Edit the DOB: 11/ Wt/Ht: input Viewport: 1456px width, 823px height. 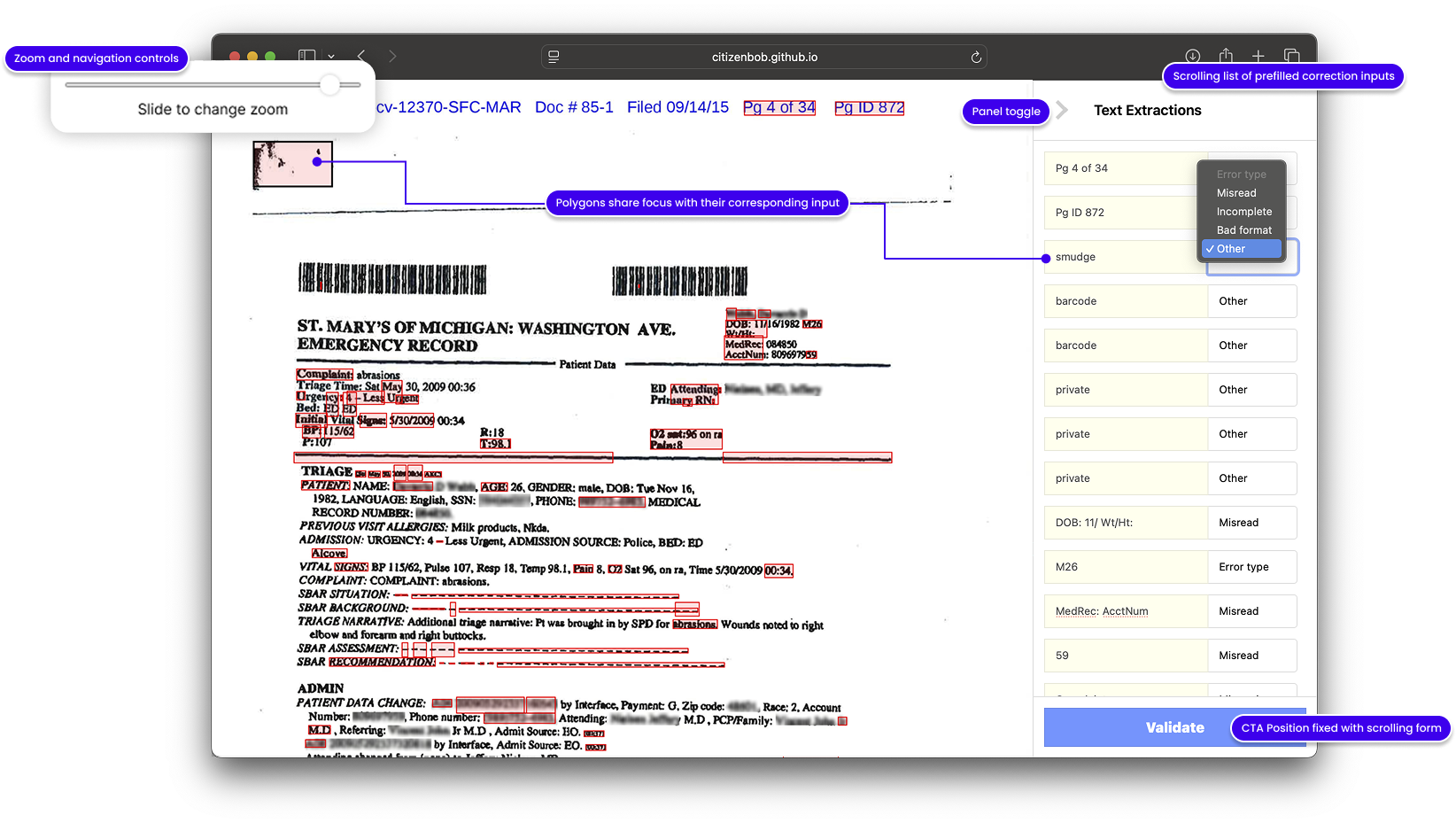pos(1126,523)
